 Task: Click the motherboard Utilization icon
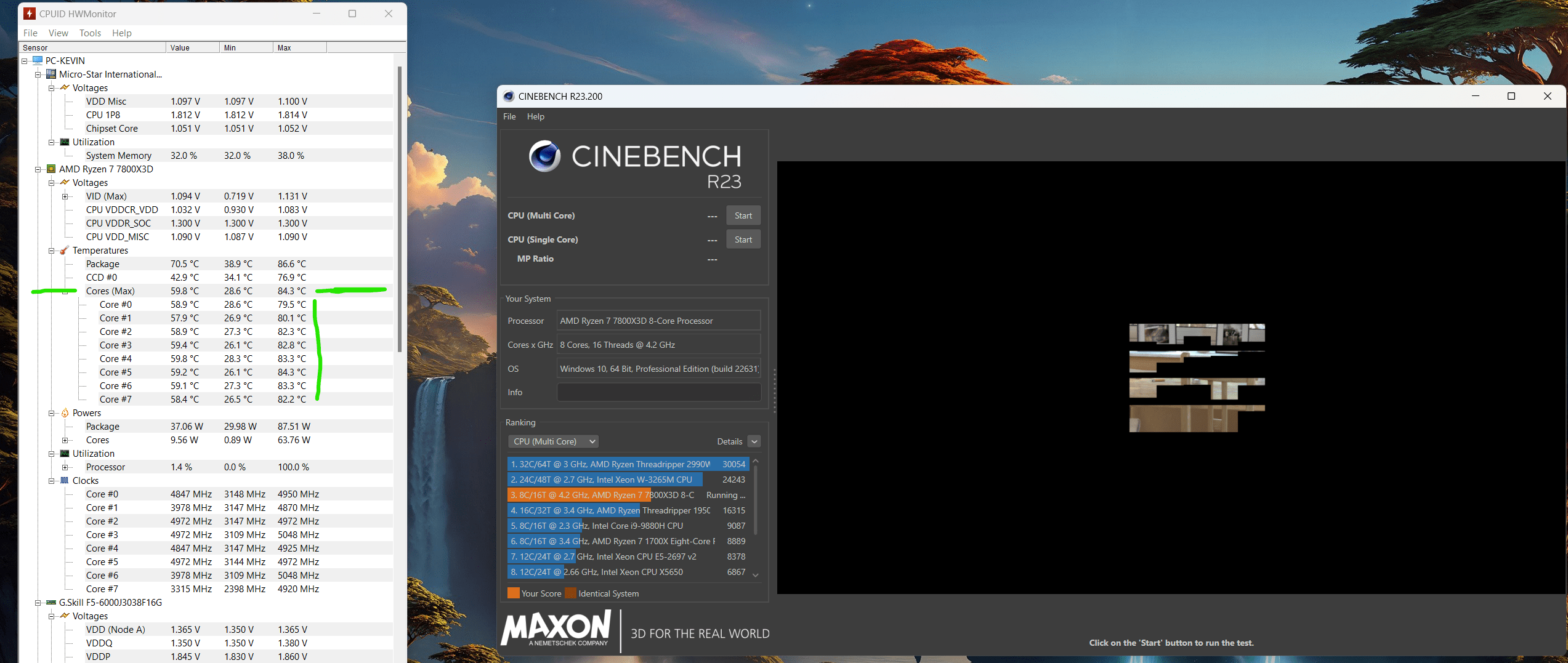65,142
